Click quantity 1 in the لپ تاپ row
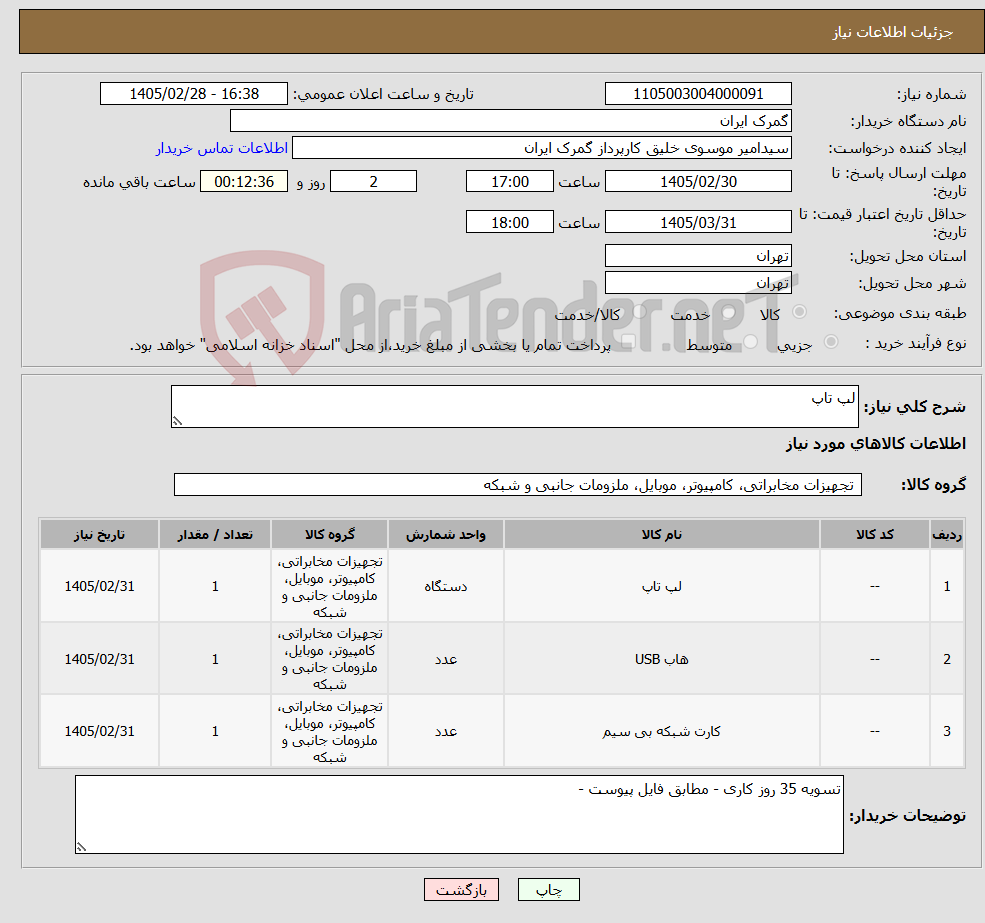The image size is (985, 923). pyautogui.click(x=215, y=586)
